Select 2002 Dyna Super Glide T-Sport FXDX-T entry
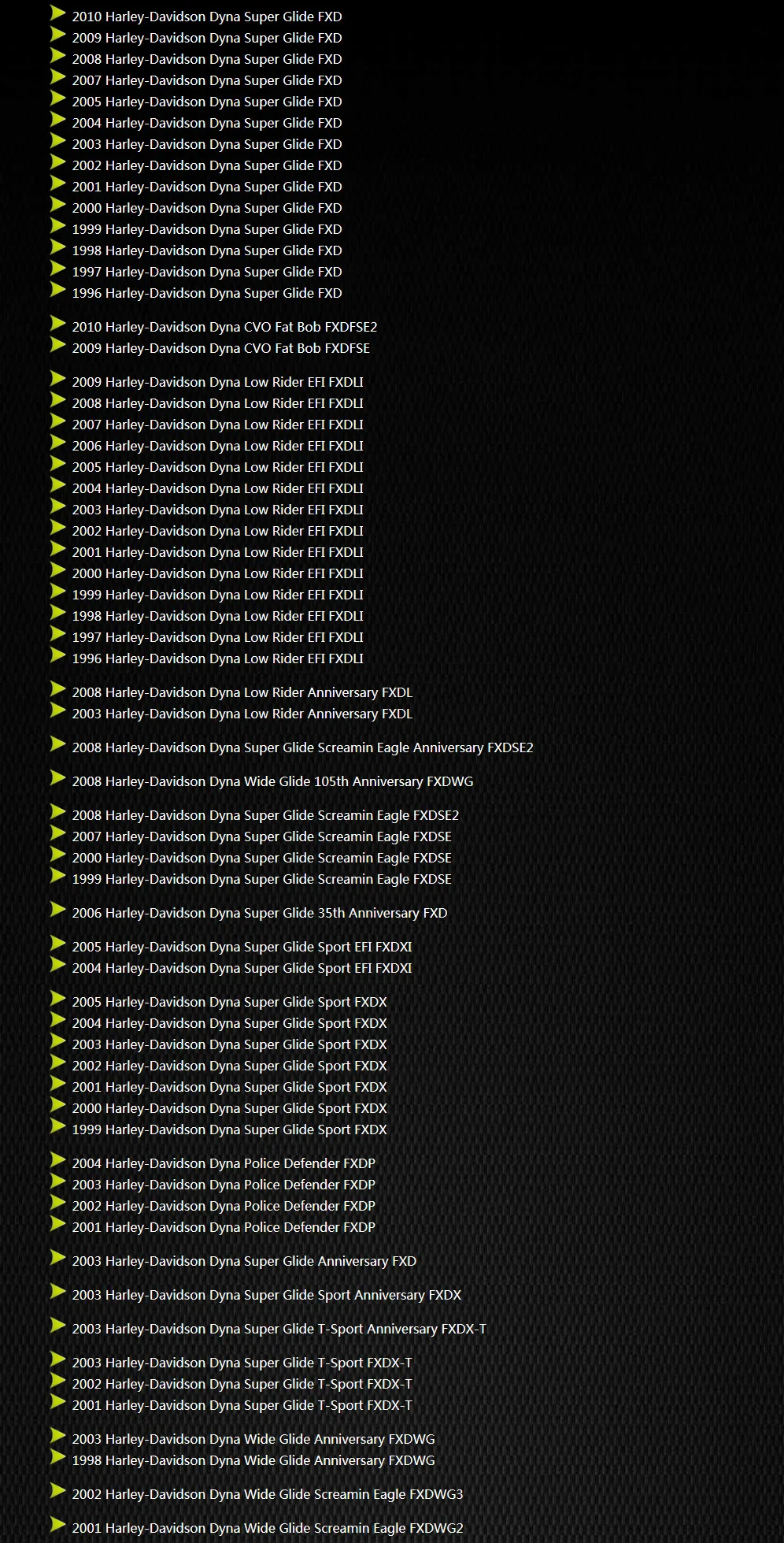The width and height of the screenshot is (784, 1543). [x=242, y=1384]
